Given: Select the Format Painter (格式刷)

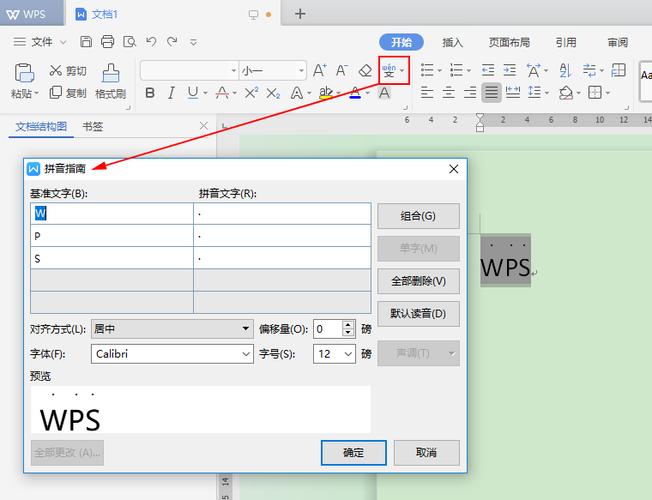Looking at the screenshot, I should [x=111, y=82].
